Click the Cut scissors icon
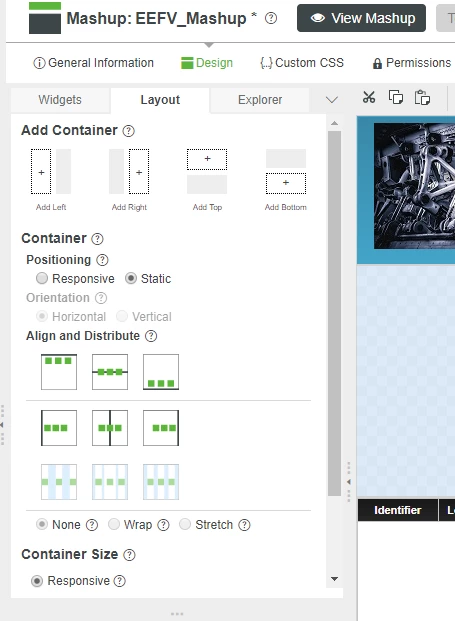The width and height of the screenshot is (455, 621). [x=369, y=97]
